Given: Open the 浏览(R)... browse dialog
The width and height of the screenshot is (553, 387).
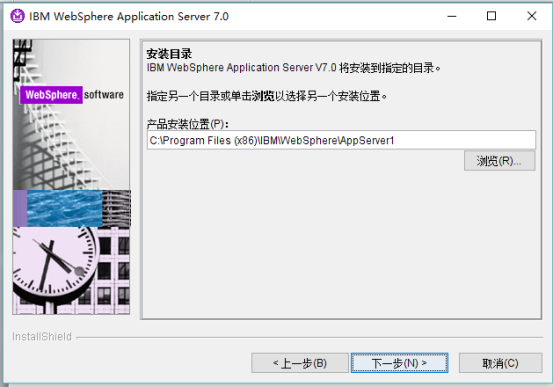Looking at the screenshot, I should coord(499,161).
